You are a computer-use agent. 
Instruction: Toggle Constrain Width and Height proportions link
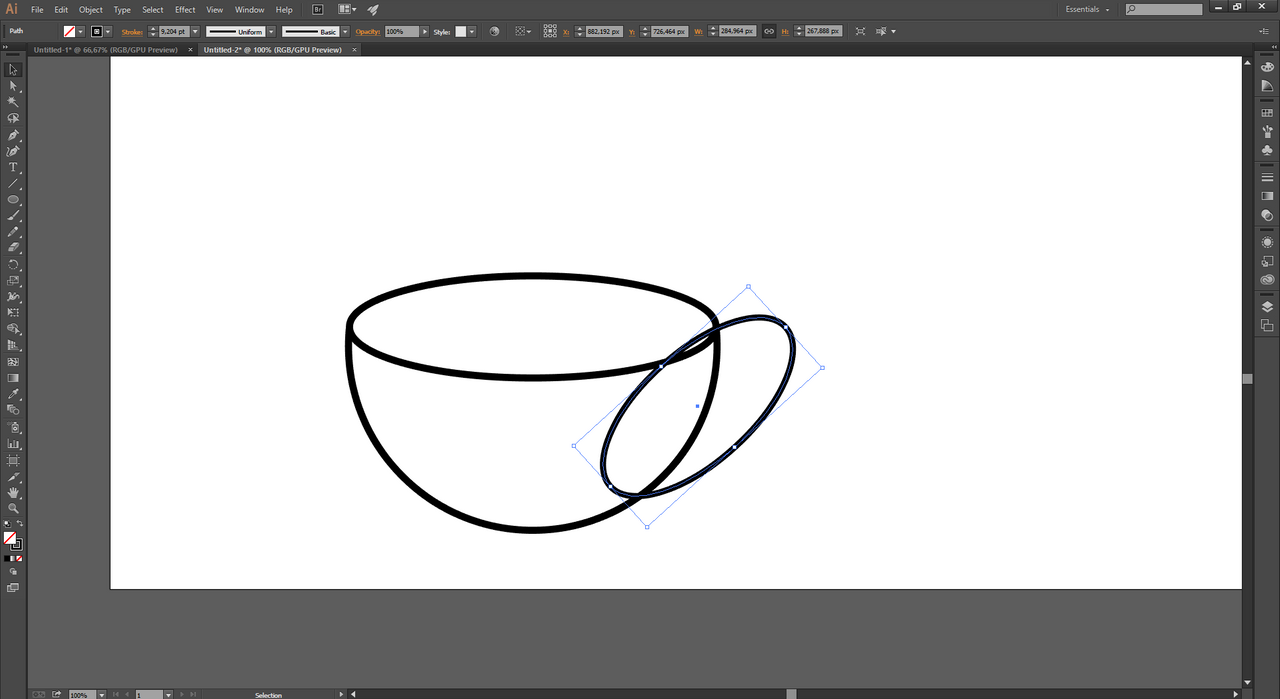click(x=768, y=31)
